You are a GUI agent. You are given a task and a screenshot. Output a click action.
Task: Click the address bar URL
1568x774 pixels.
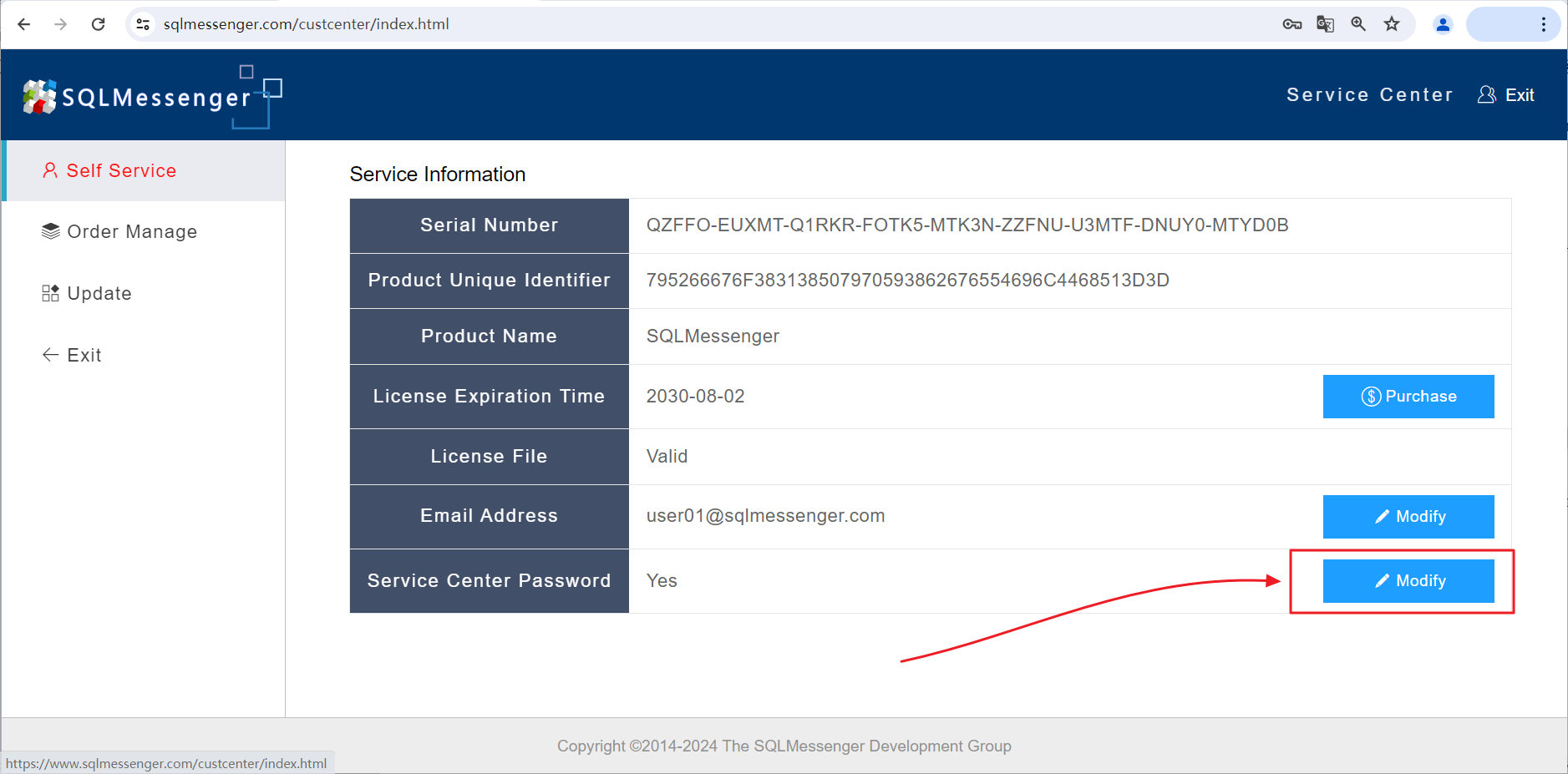coord(307,24)
